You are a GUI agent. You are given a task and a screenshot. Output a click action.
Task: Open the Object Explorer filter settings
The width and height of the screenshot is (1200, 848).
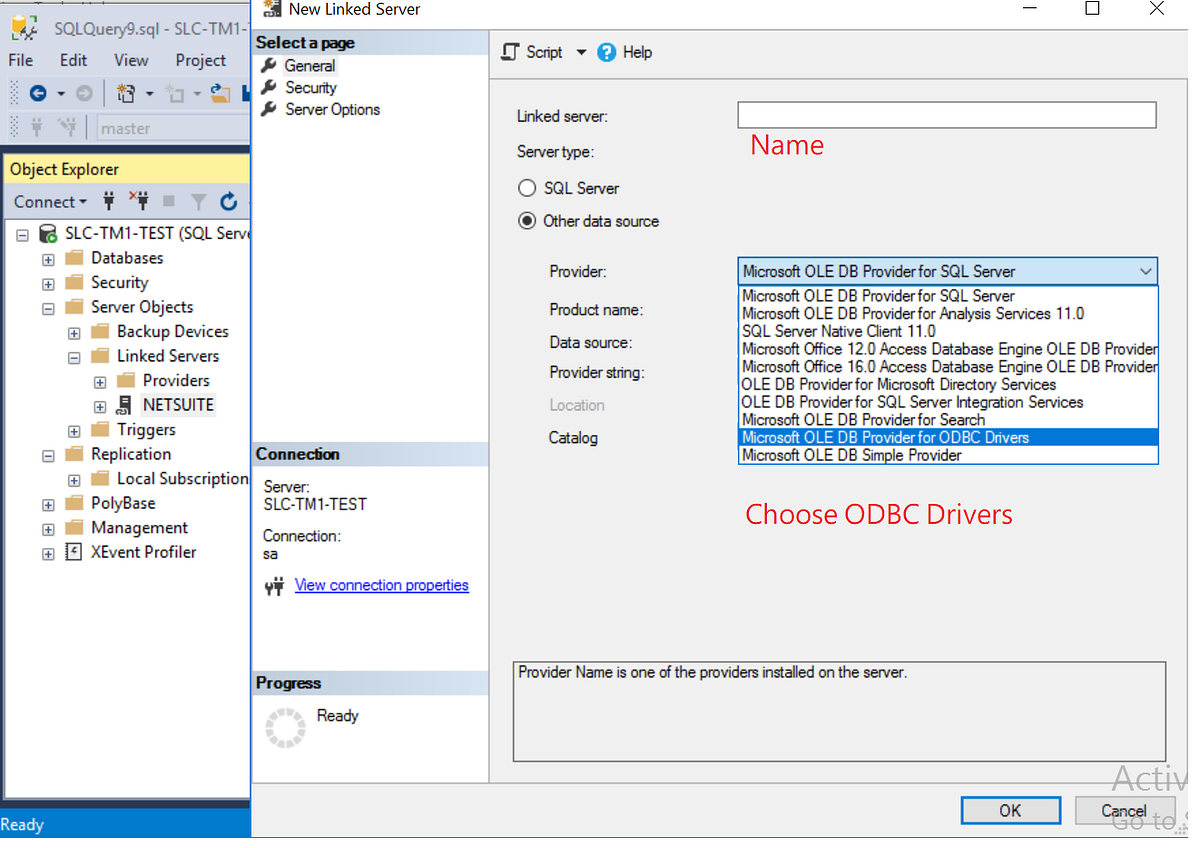tap(197, 201)
